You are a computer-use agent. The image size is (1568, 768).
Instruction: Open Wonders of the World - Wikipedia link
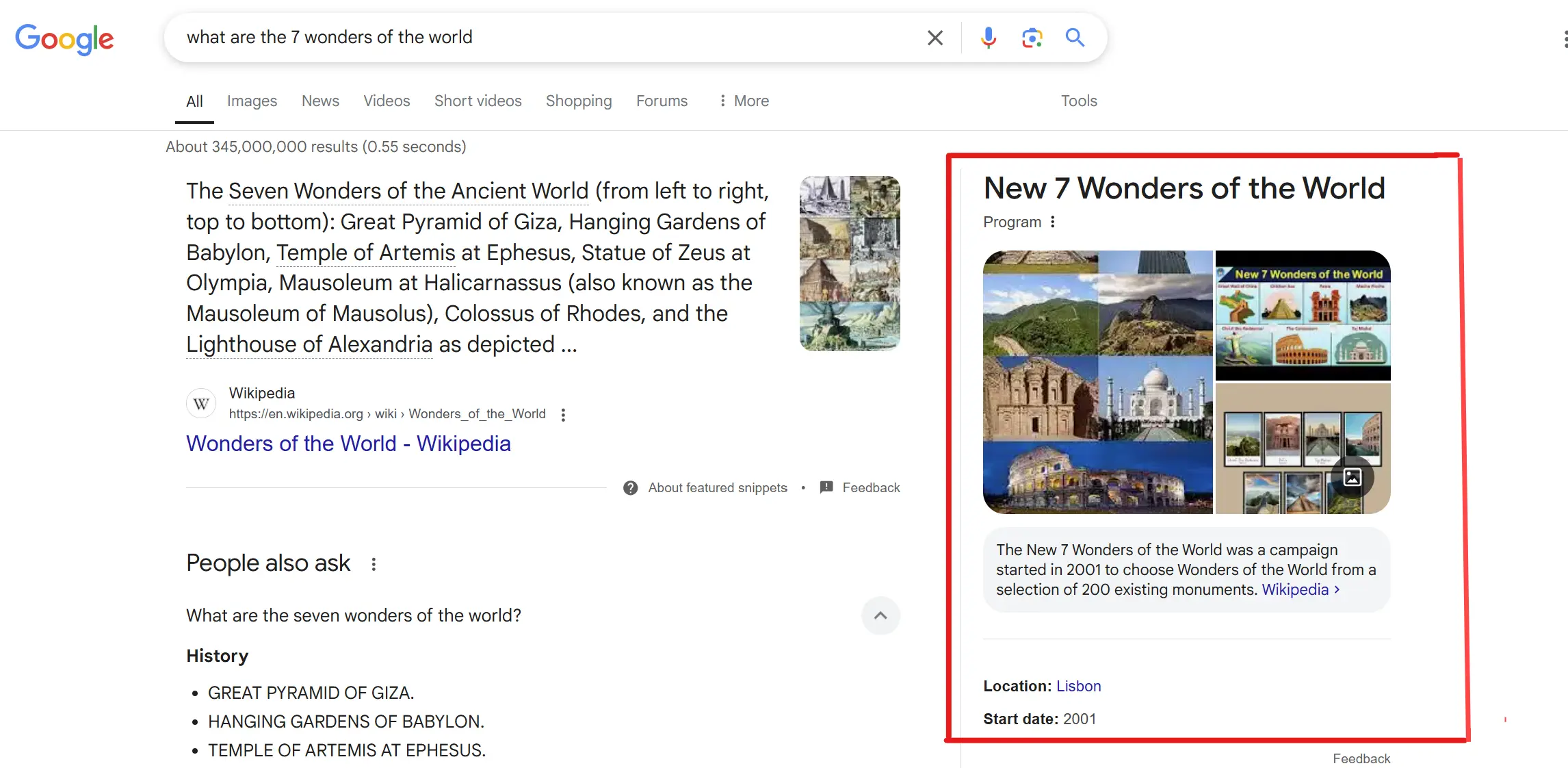click(348, 444)
